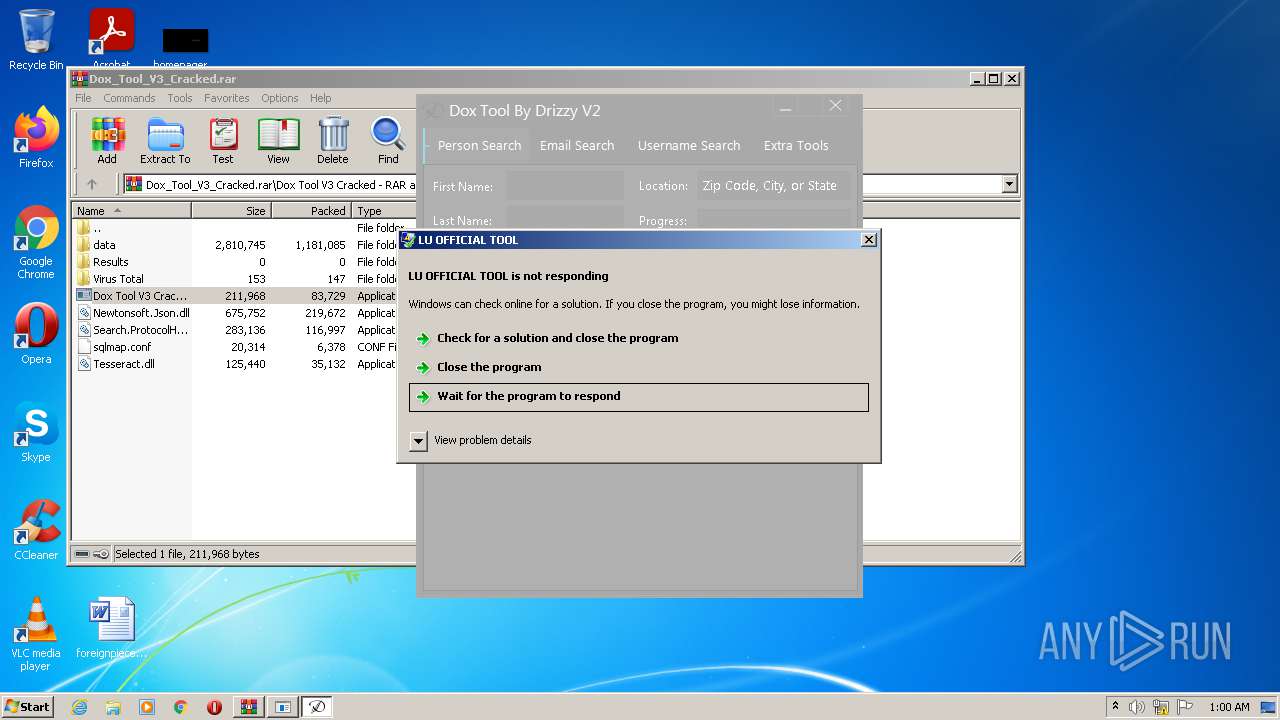This screenshot has width=1280, height=720.
Task: Open the Recycle Bin desktop icon
Action: [x=36, y=40]
